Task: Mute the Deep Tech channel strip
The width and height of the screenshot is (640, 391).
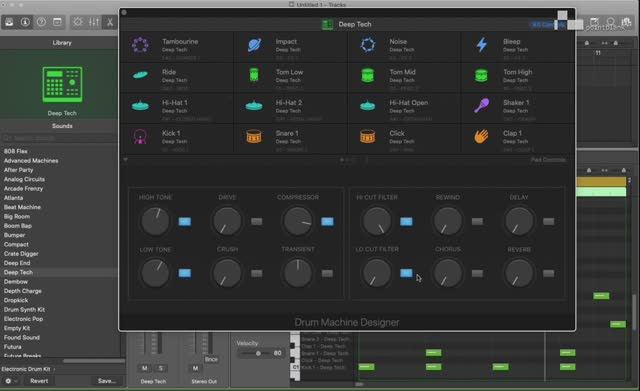Action: click(144, 368)
